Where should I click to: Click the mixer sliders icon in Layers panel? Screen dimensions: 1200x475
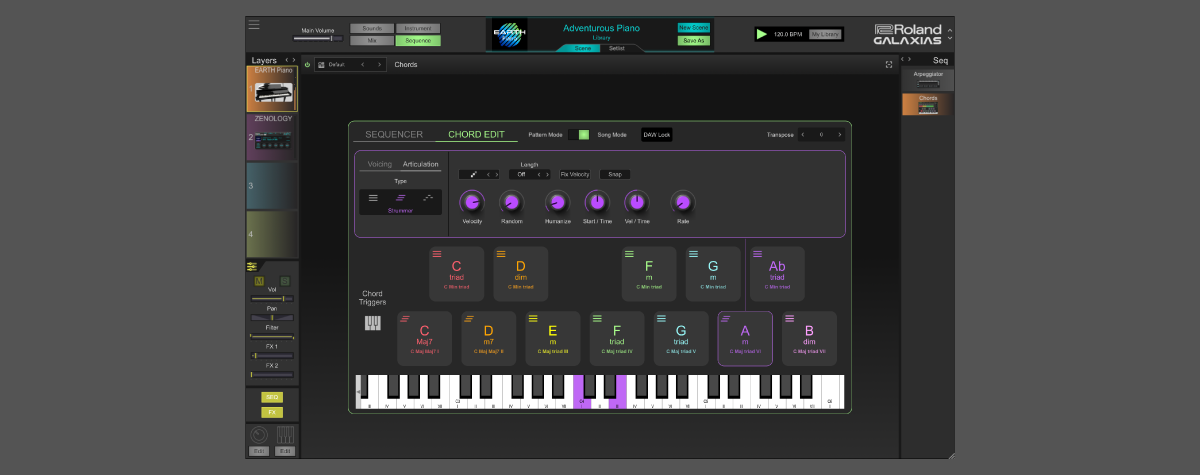click(x=252, y=266)
